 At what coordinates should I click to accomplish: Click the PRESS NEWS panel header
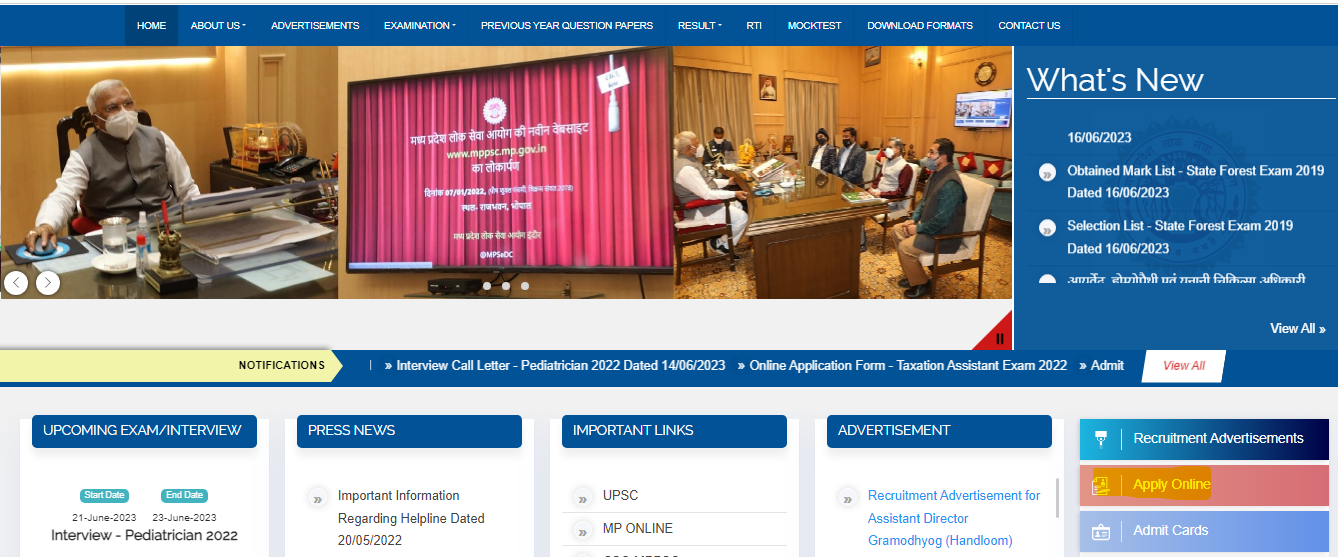(410, 431)
